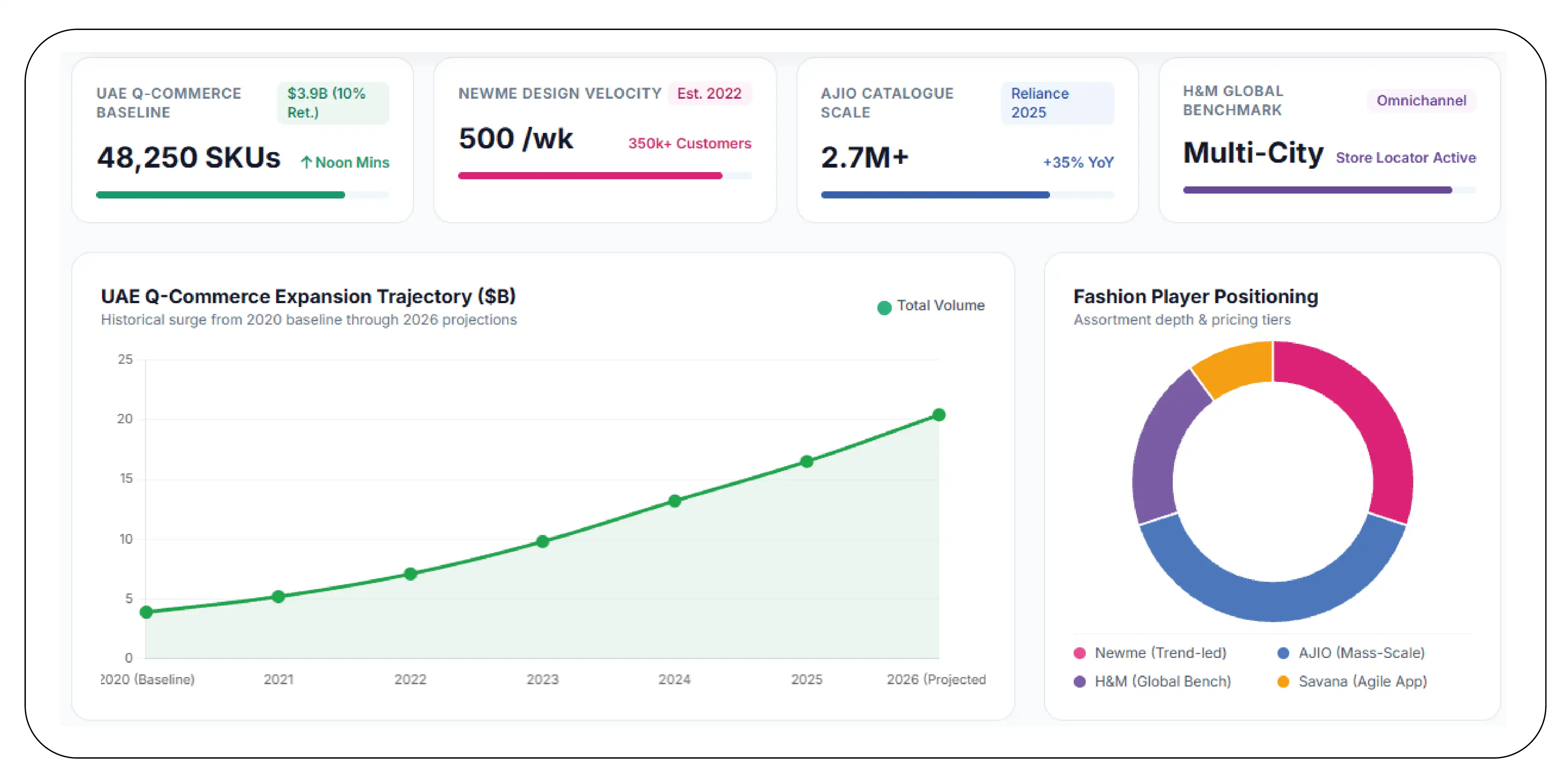The image size is (1568, 778).
Task: Click the Reliance 2025 badge
Action: [1058, 103]
